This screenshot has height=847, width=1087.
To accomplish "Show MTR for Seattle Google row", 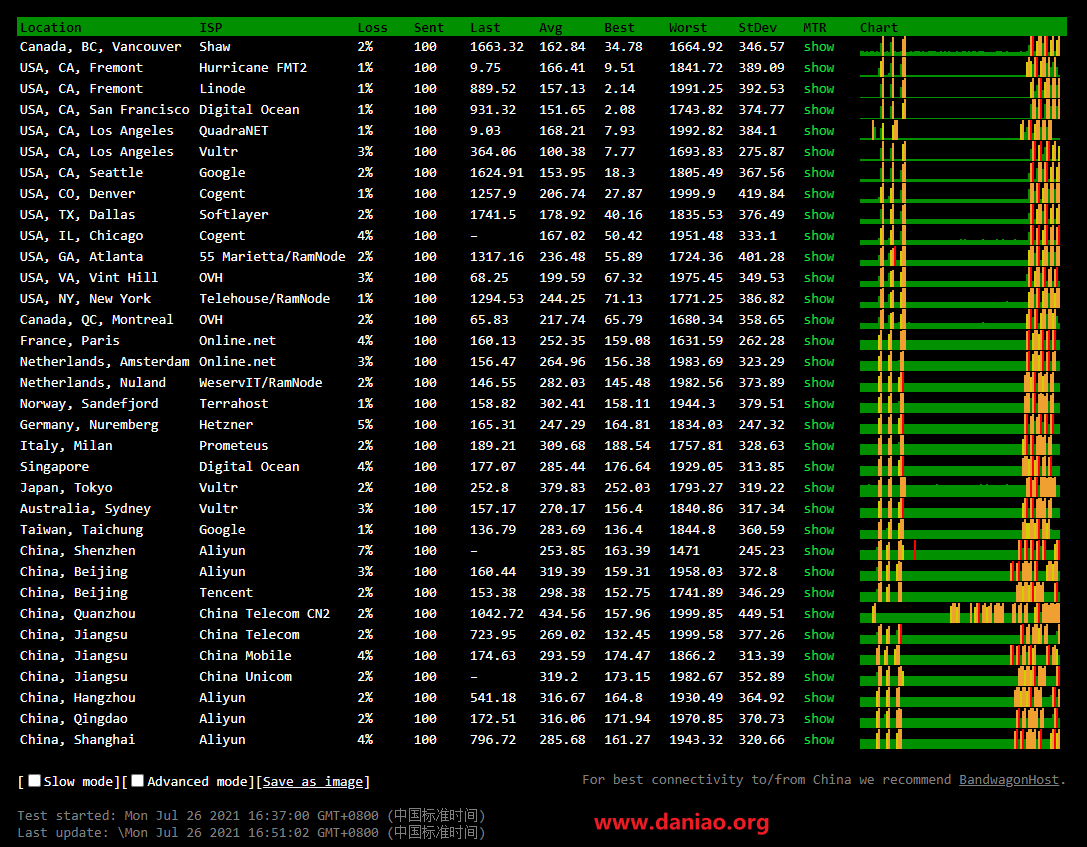I will (818, 172).
